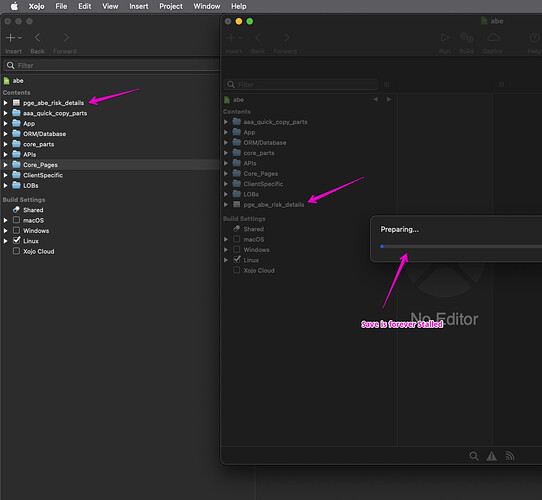
Task: Open the Edit menu
Action: (85, 6)
